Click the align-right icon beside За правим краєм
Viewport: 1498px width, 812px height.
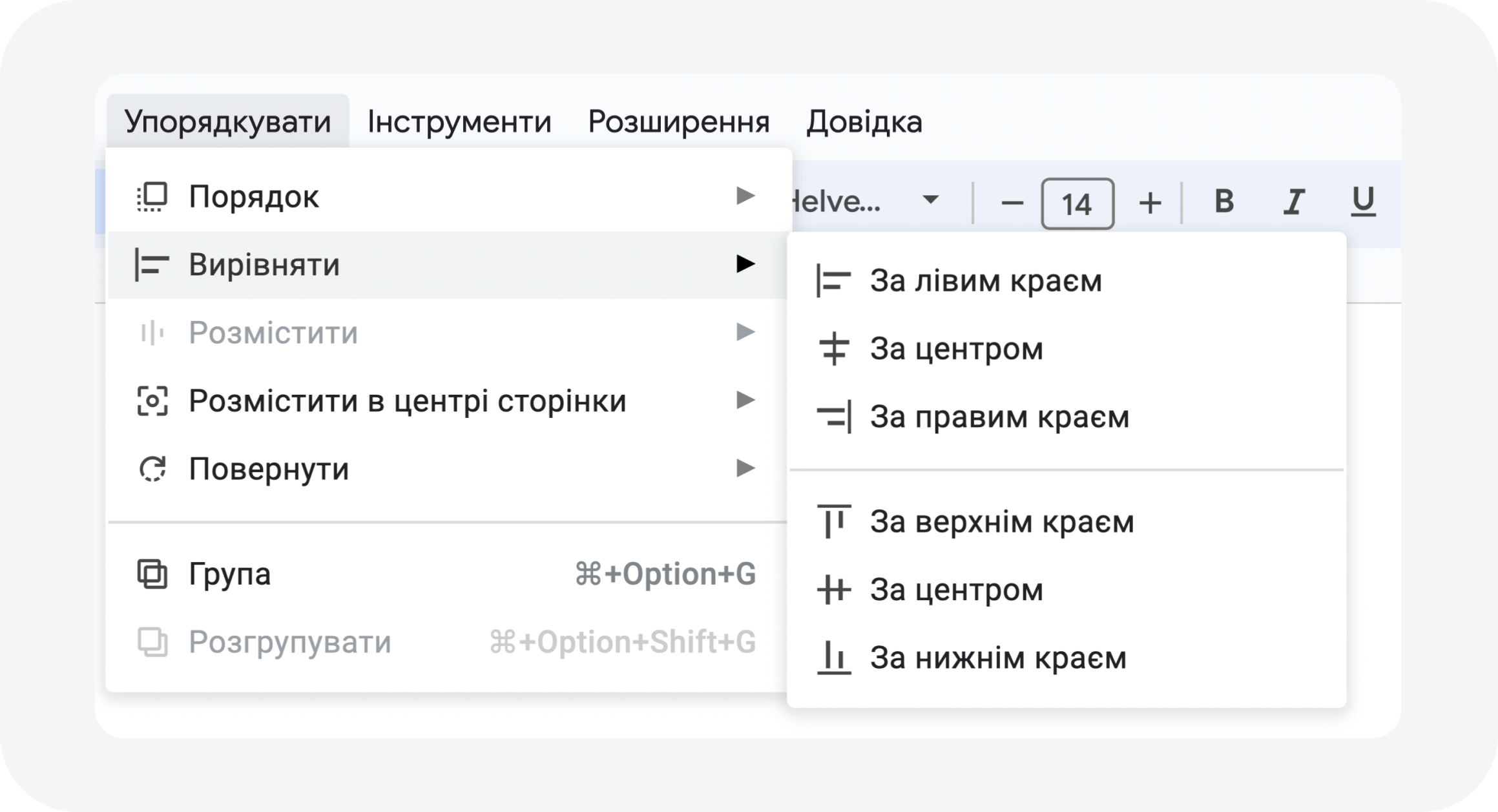(x=834, y=417)
